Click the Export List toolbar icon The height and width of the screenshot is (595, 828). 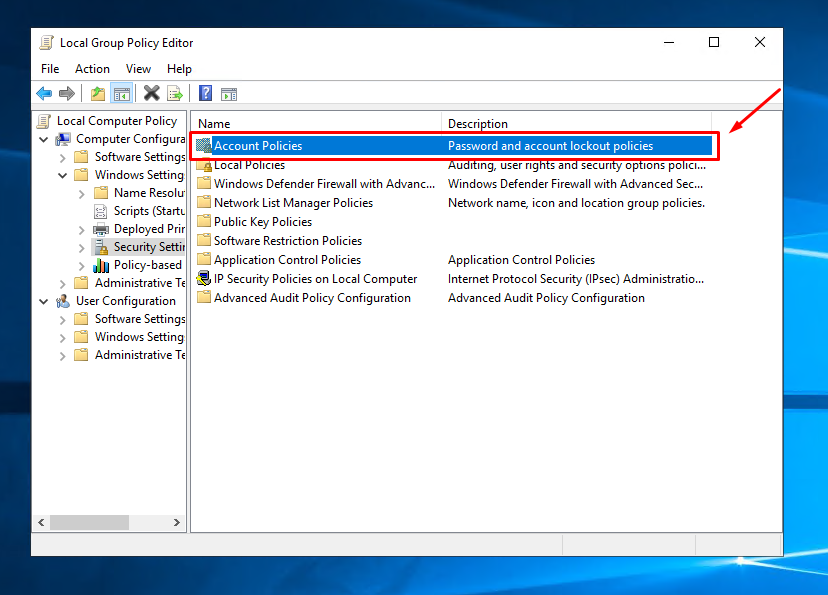pos(175,94)
